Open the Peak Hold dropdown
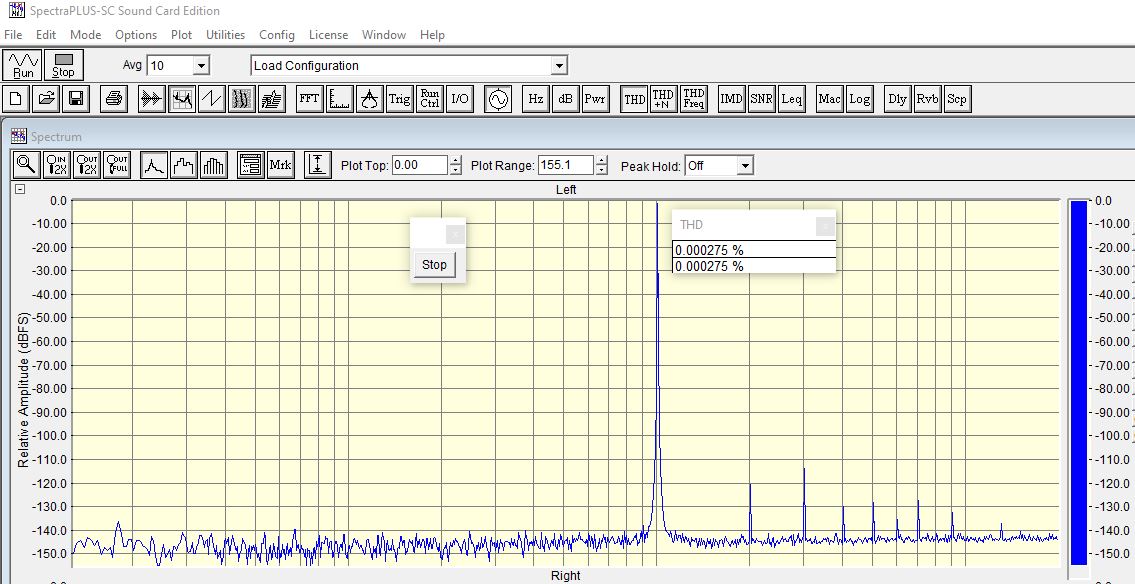1135x584 pixels. click(x=745, y=166)
